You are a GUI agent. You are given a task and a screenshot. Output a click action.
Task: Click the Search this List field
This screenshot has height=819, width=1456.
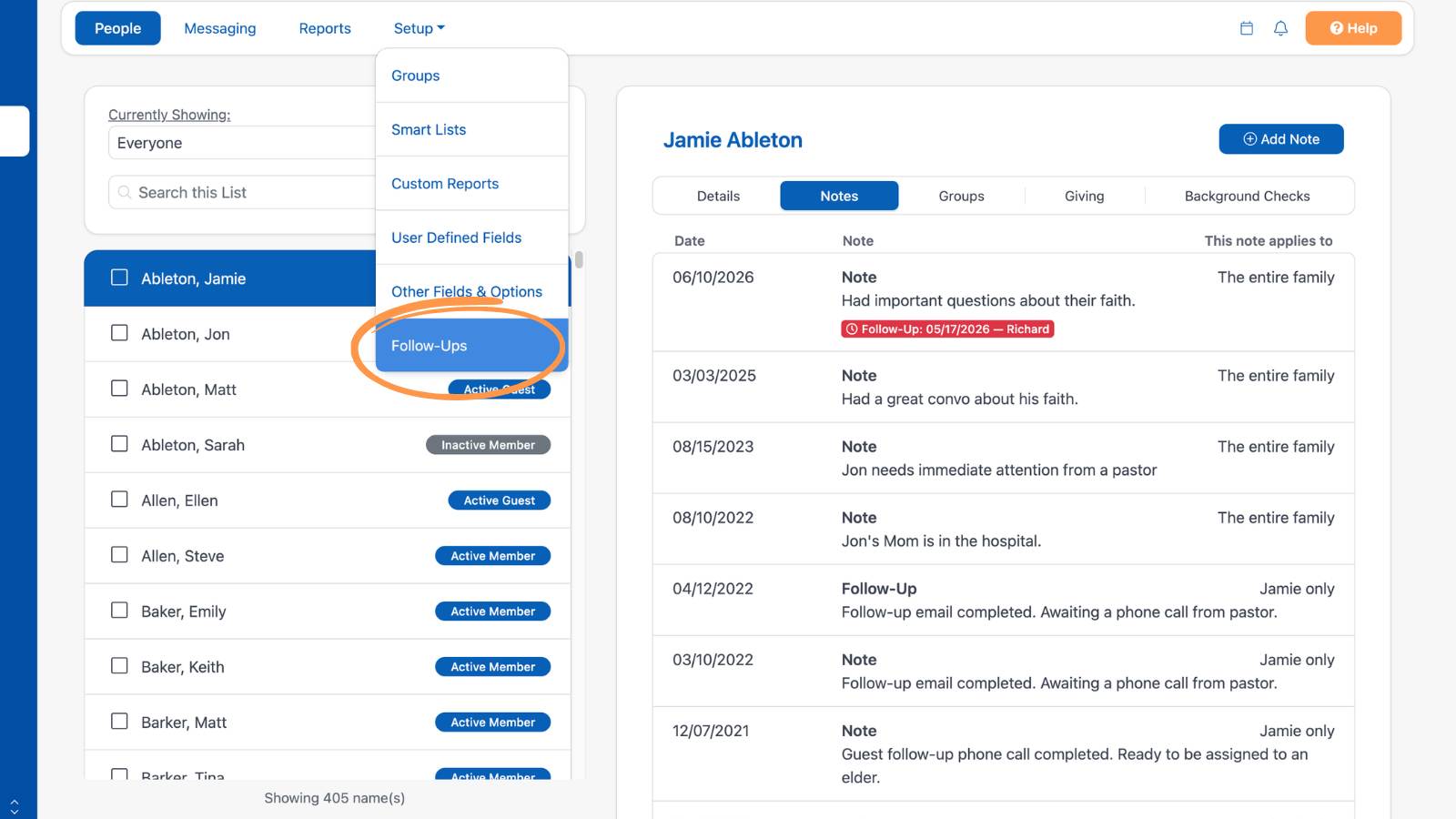tap(243, 193)
